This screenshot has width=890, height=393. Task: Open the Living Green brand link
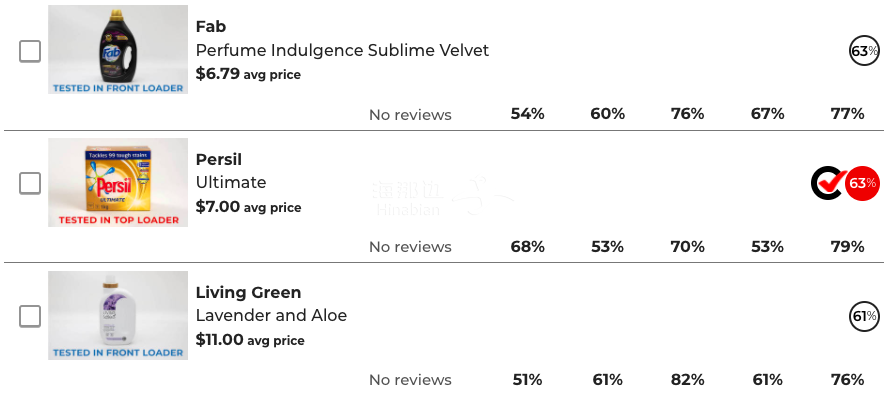pyautogui.click(x=249, y=292)
